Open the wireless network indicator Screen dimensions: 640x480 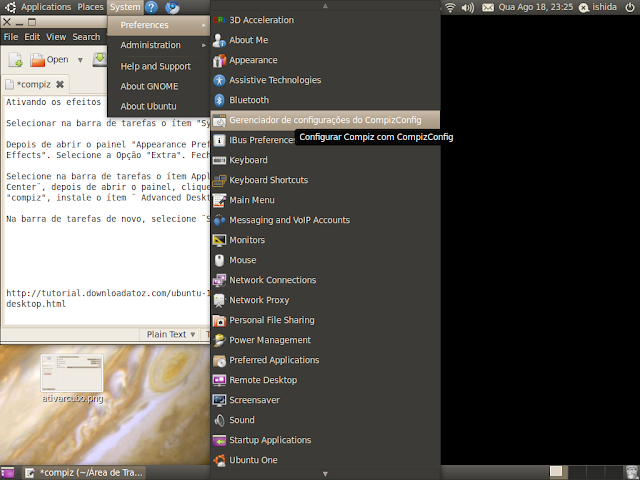(450, 7)
